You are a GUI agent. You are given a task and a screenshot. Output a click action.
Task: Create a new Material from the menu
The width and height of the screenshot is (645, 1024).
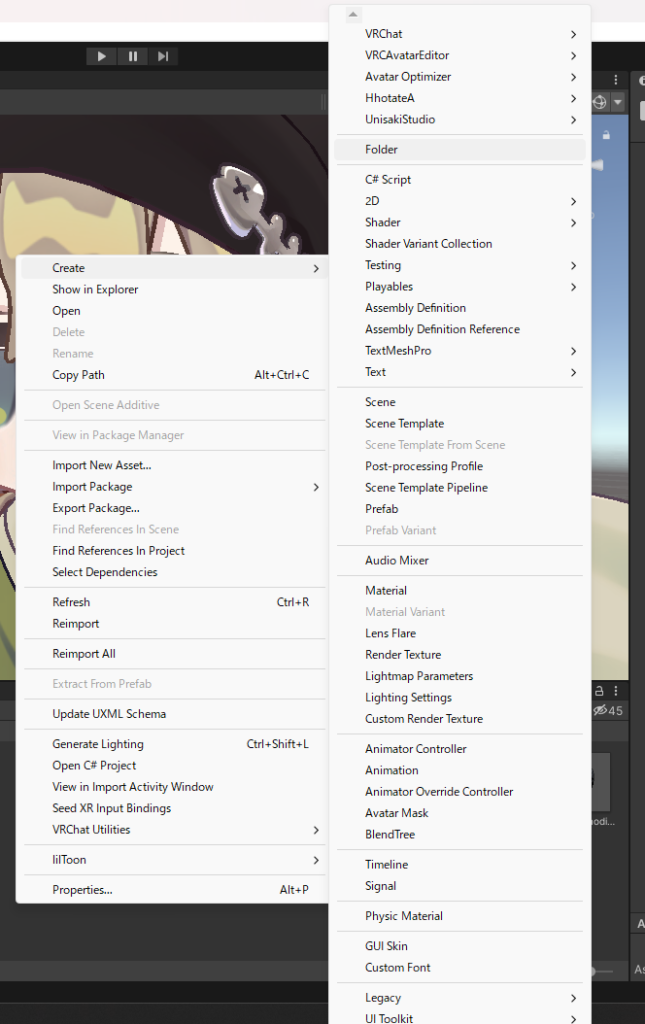[x=386, y=591]
